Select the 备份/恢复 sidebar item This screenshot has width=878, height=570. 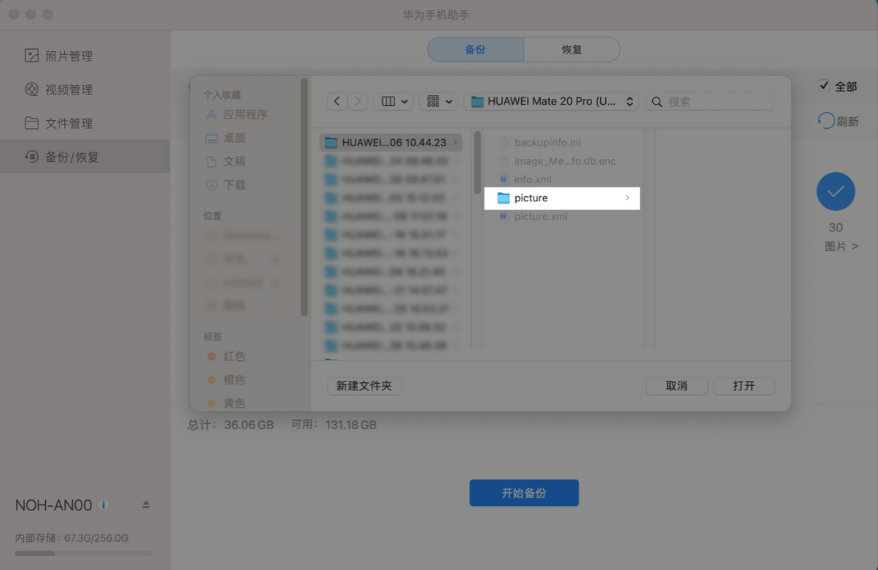(x=85, y=157)
